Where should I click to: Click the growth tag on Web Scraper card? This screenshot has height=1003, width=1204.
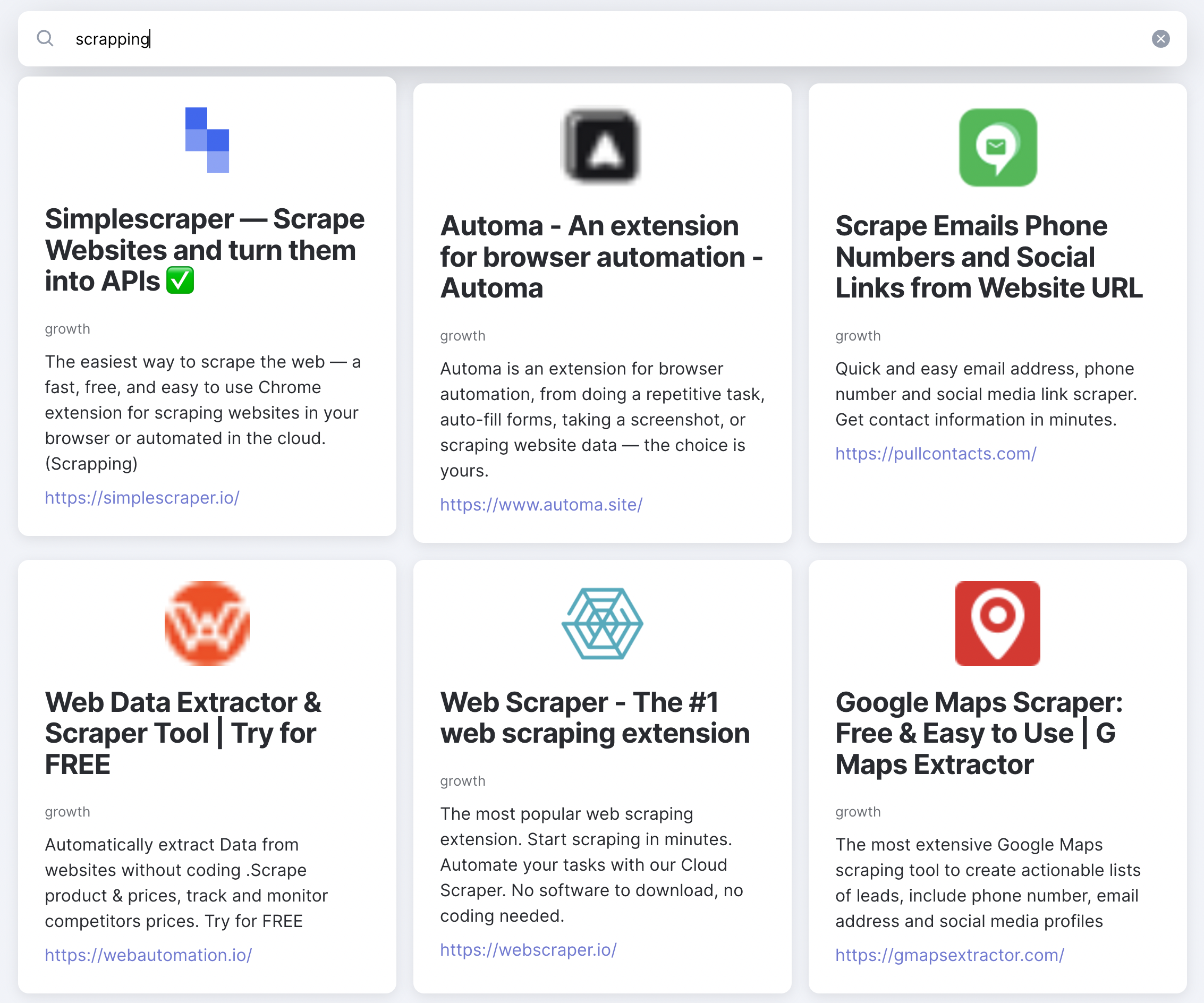click(463, 781)
